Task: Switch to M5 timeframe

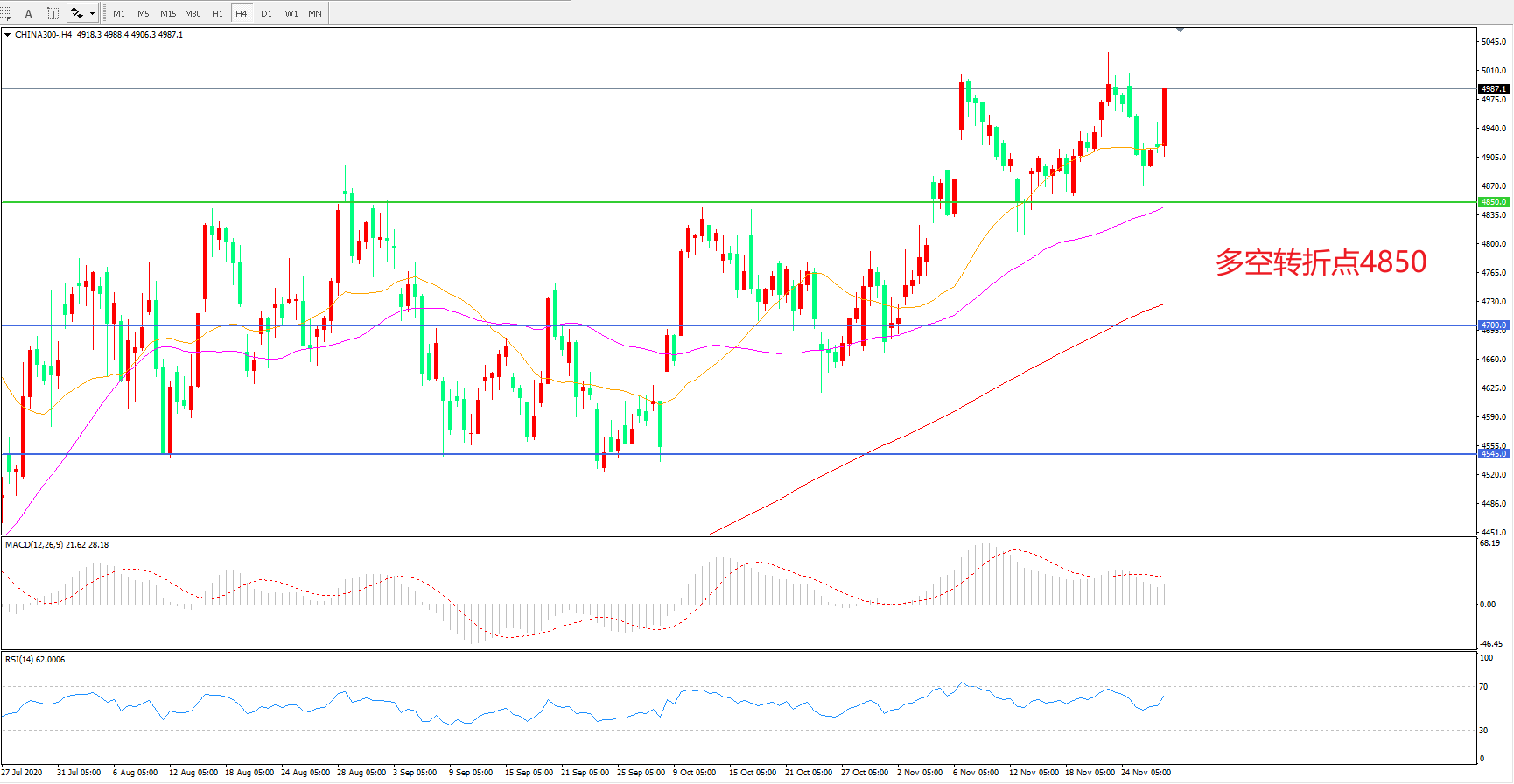Action: [x=144, y=13]
